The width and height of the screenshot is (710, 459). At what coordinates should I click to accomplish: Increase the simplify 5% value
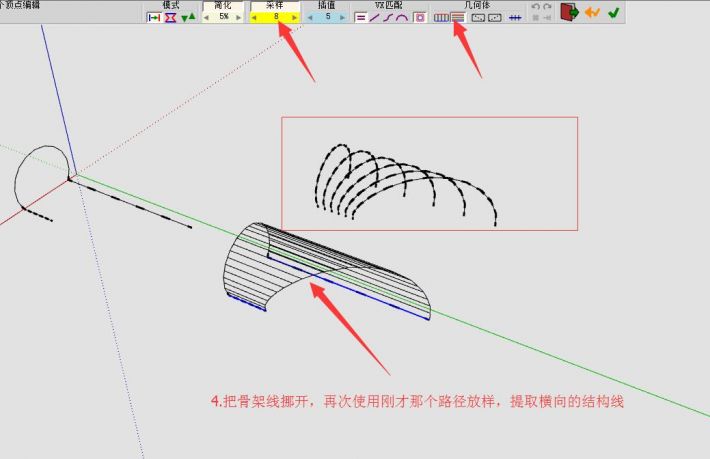(239, 18)
